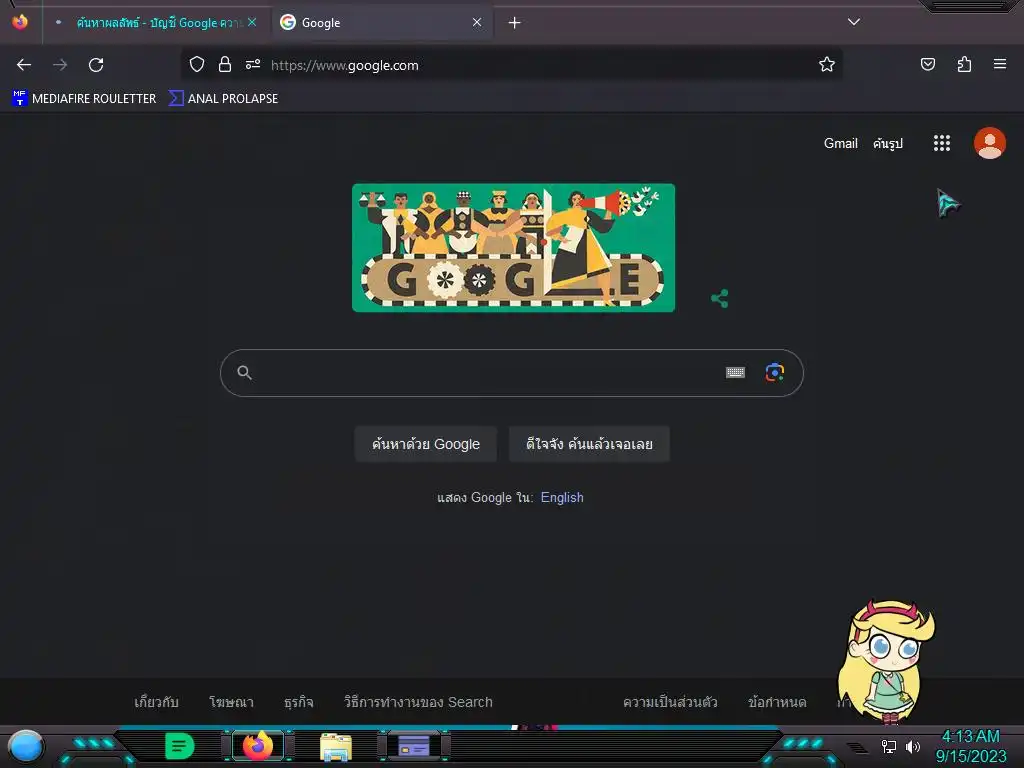Switch Google to English
The height and width of the screenshot is (768, 1024).
click(x=562, y=498)
